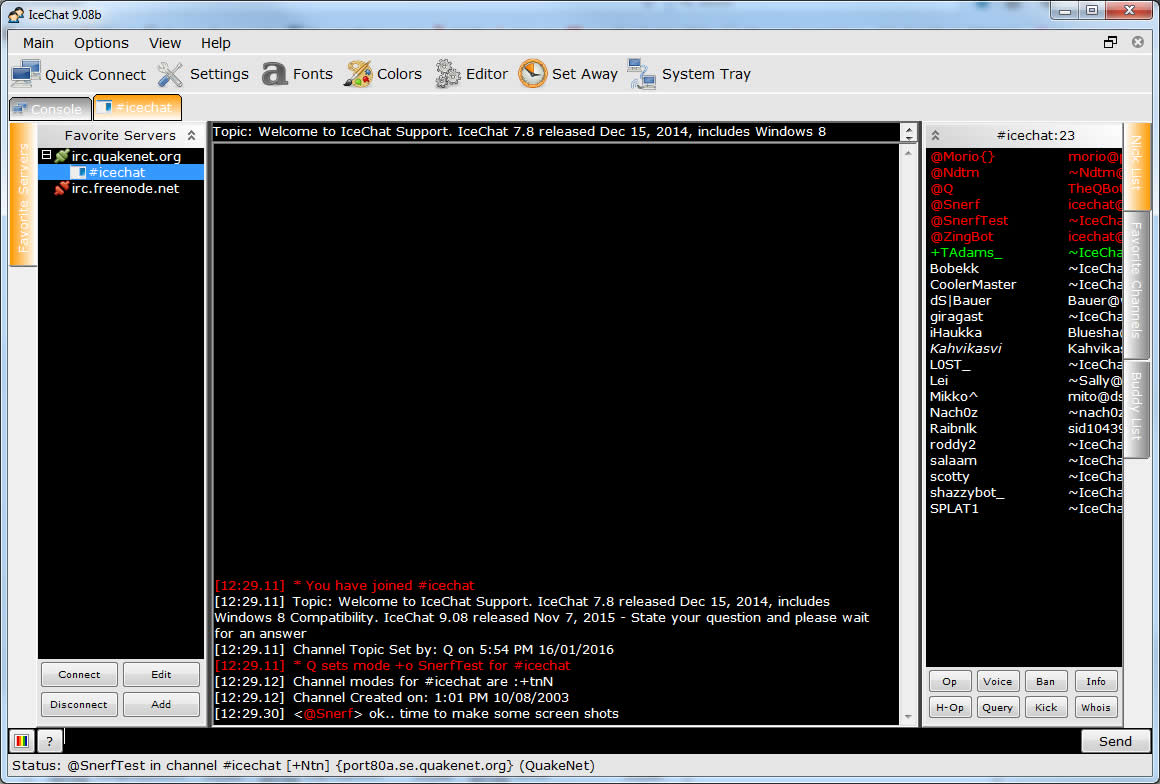
Task: Click the Send button
Action: 1115,741
